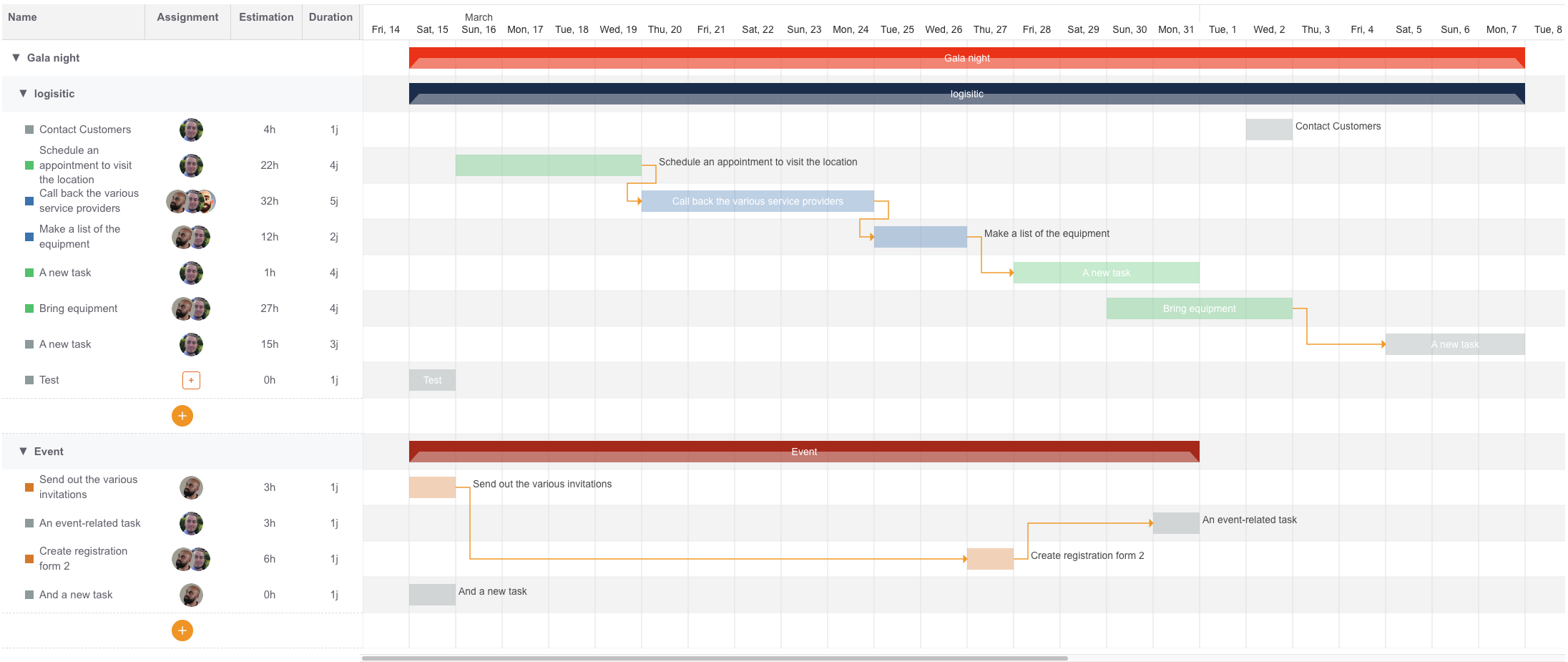Click the orange status square of Create registration form 2

[29, 559]
